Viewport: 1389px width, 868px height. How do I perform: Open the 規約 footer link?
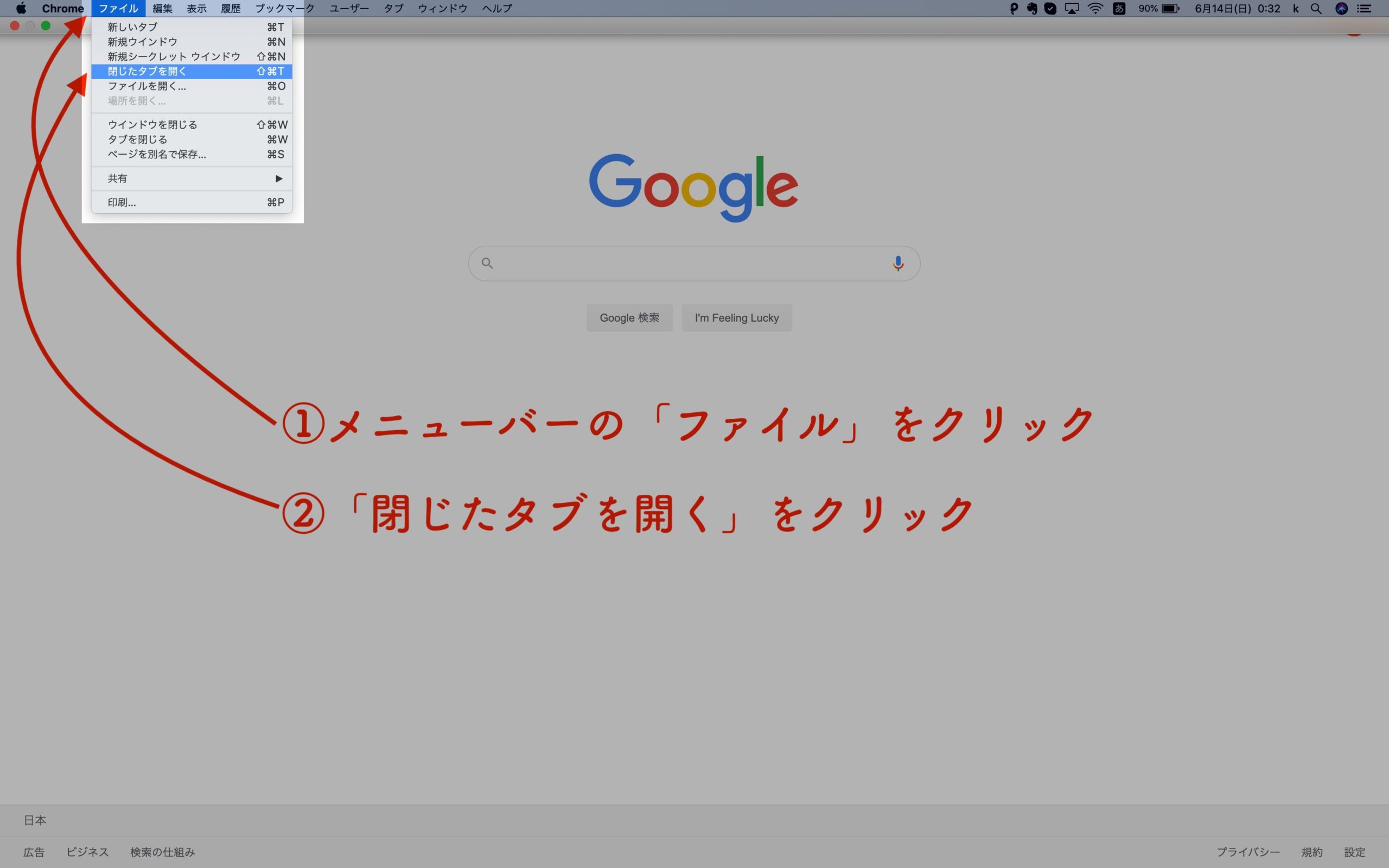tap(1312, 852)
